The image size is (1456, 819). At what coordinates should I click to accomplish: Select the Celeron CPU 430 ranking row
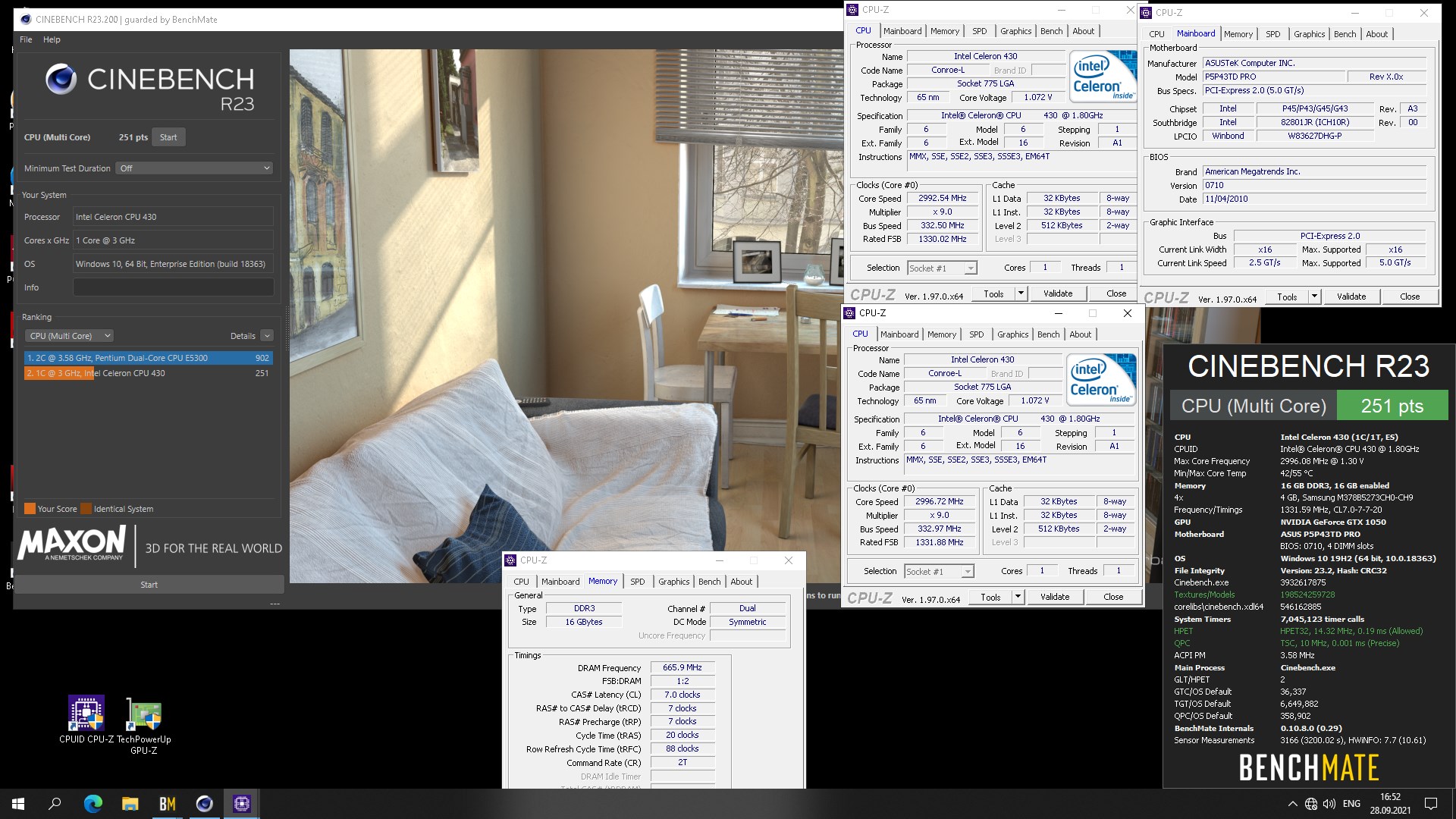click(149, 373)
